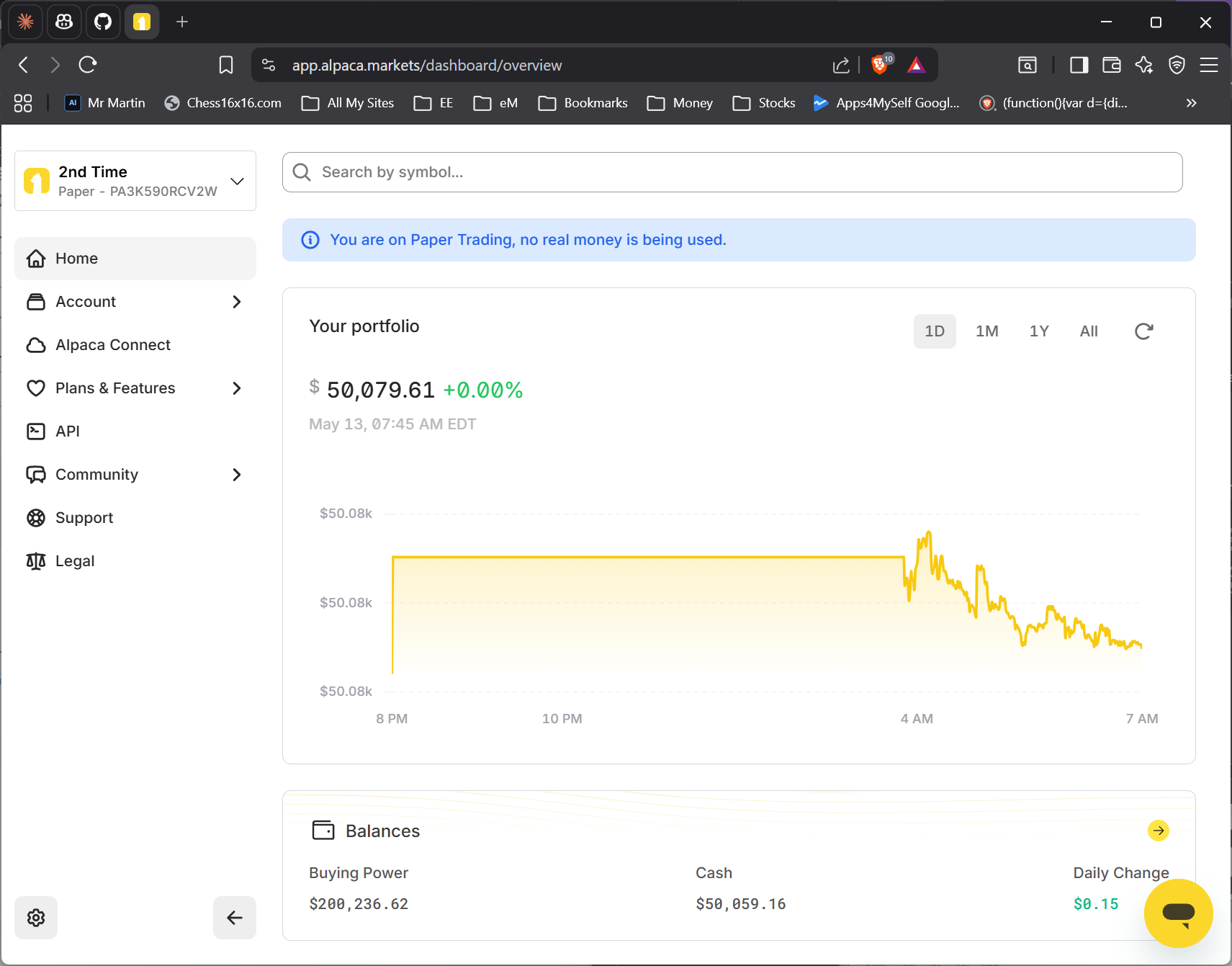This screenshot has height=966, width=1232.
Task: Open the find-in-page search icon in toolbar
Action: coord(1028,66)
